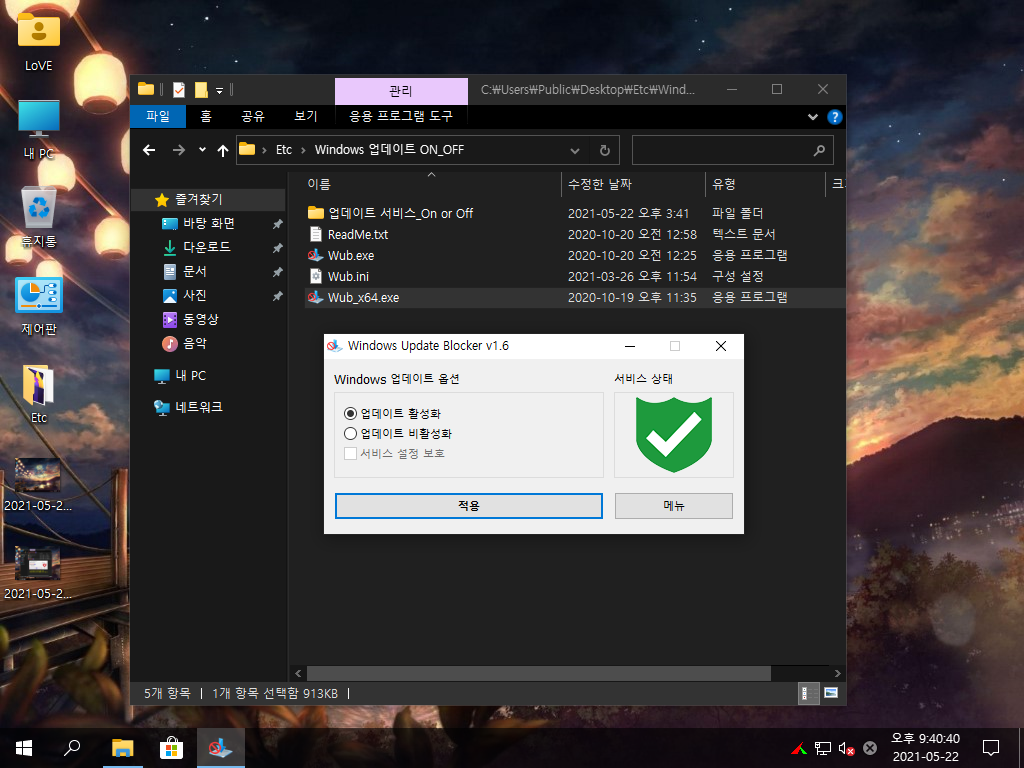Viewport: 1024px width, 768px height.
Task: Click the New Folder icon in Explorer title bar
Action: (x=201, y=89)
